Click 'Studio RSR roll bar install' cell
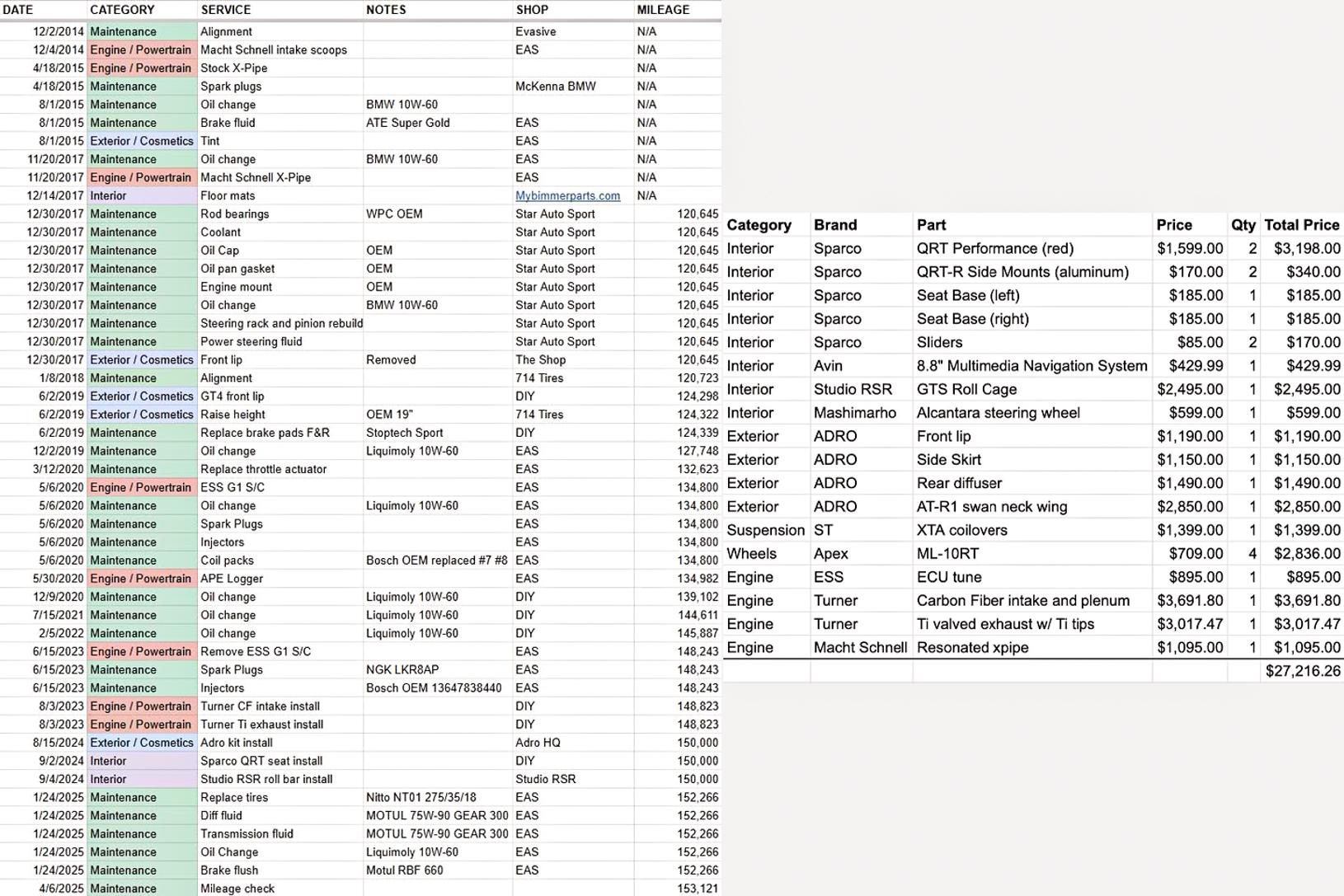Image resolution: width=1344 pixels, height=896 pixels. point(280,779)
